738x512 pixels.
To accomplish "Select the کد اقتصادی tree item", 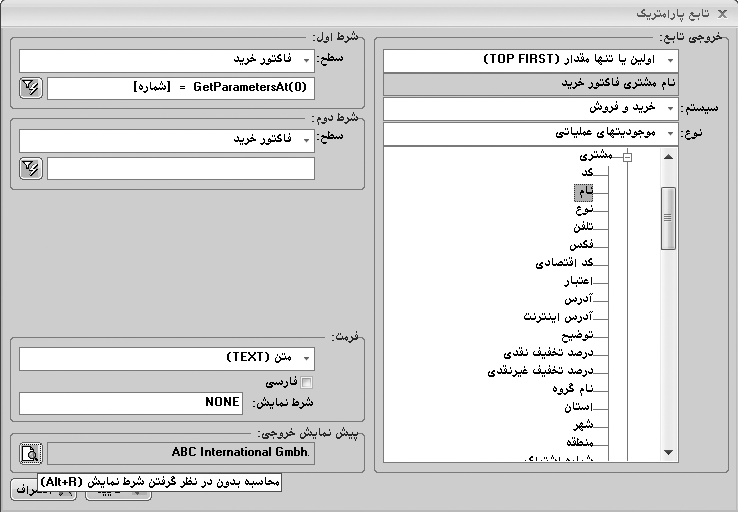I will click(565, 263).
